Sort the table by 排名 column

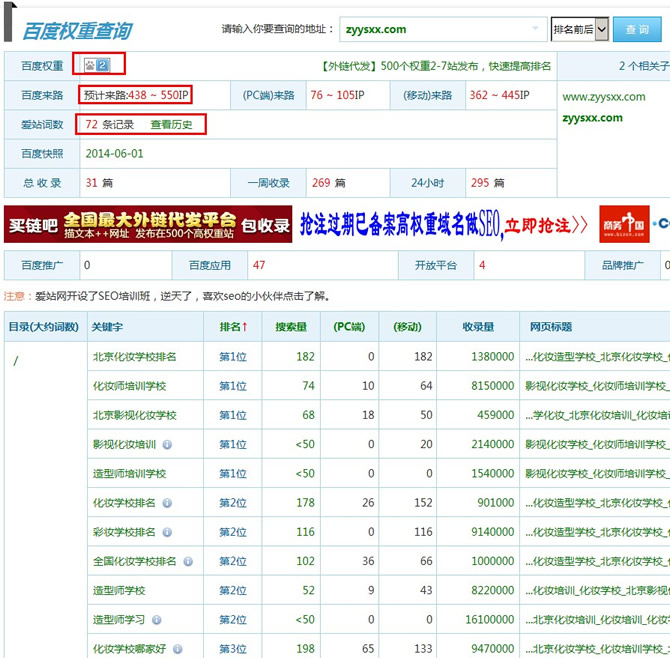[233, 326]
